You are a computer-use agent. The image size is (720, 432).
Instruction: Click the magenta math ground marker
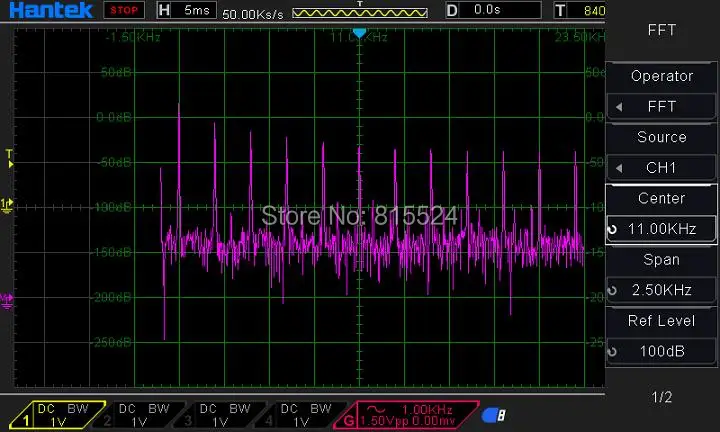[7, 301]
